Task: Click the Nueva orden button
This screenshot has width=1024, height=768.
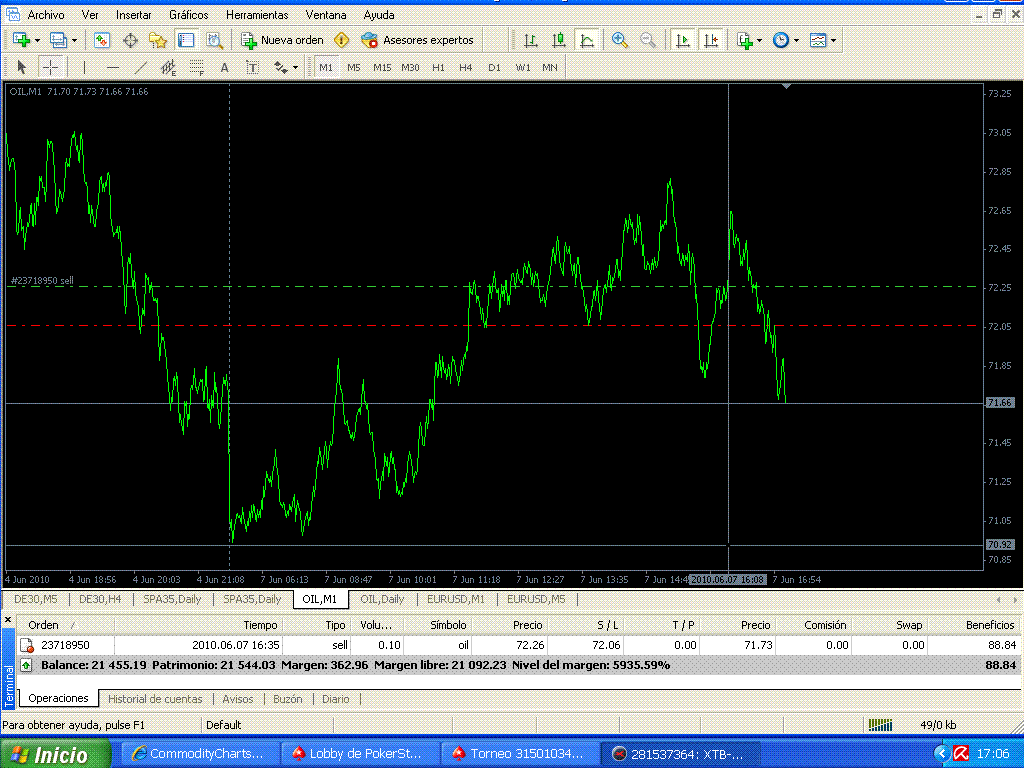Action: (x=283, y=40)
